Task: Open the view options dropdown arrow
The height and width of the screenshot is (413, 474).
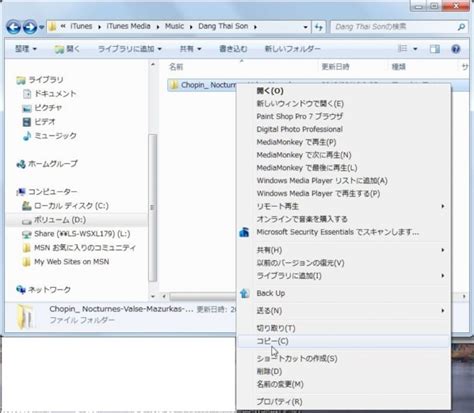Action: (415, 49)
